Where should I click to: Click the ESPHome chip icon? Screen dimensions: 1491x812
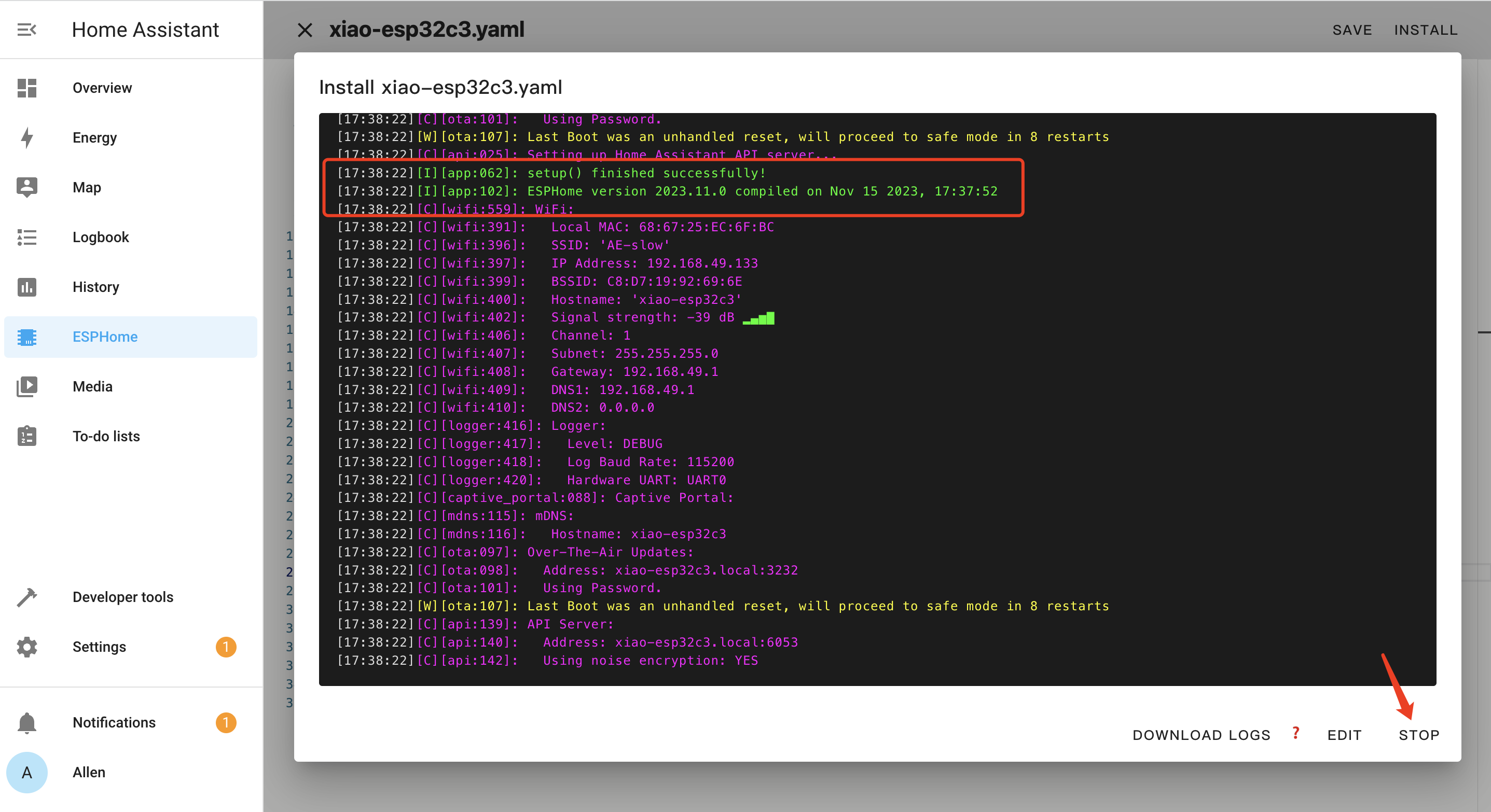click(x=26, y=337)
